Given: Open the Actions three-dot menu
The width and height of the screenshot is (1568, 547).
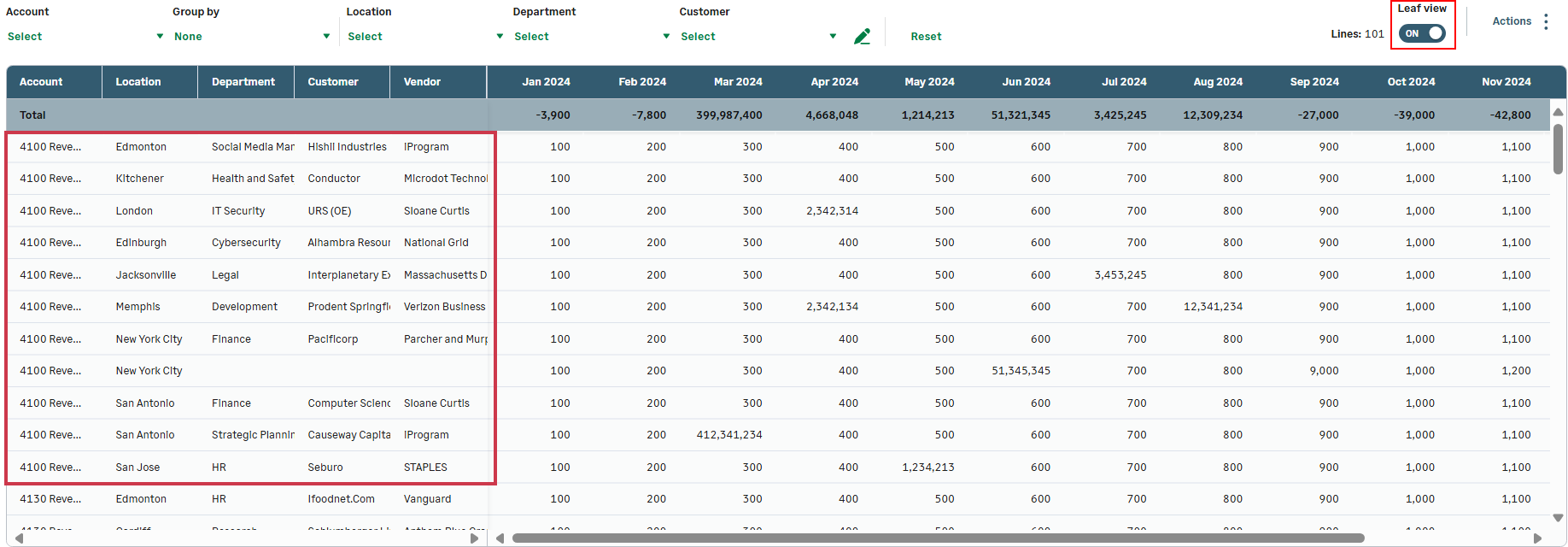Looking at the screenshot, I should point(1546,21).
